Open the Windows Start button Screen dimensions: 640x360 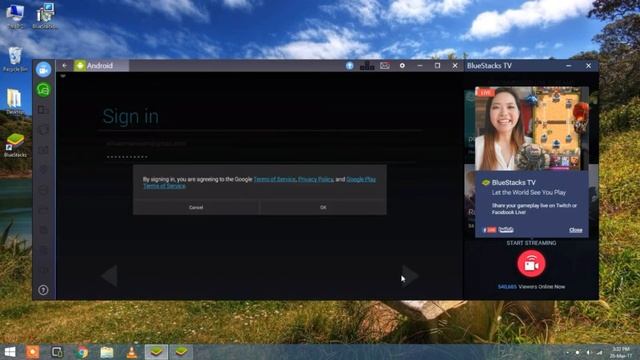pos(10,352)
